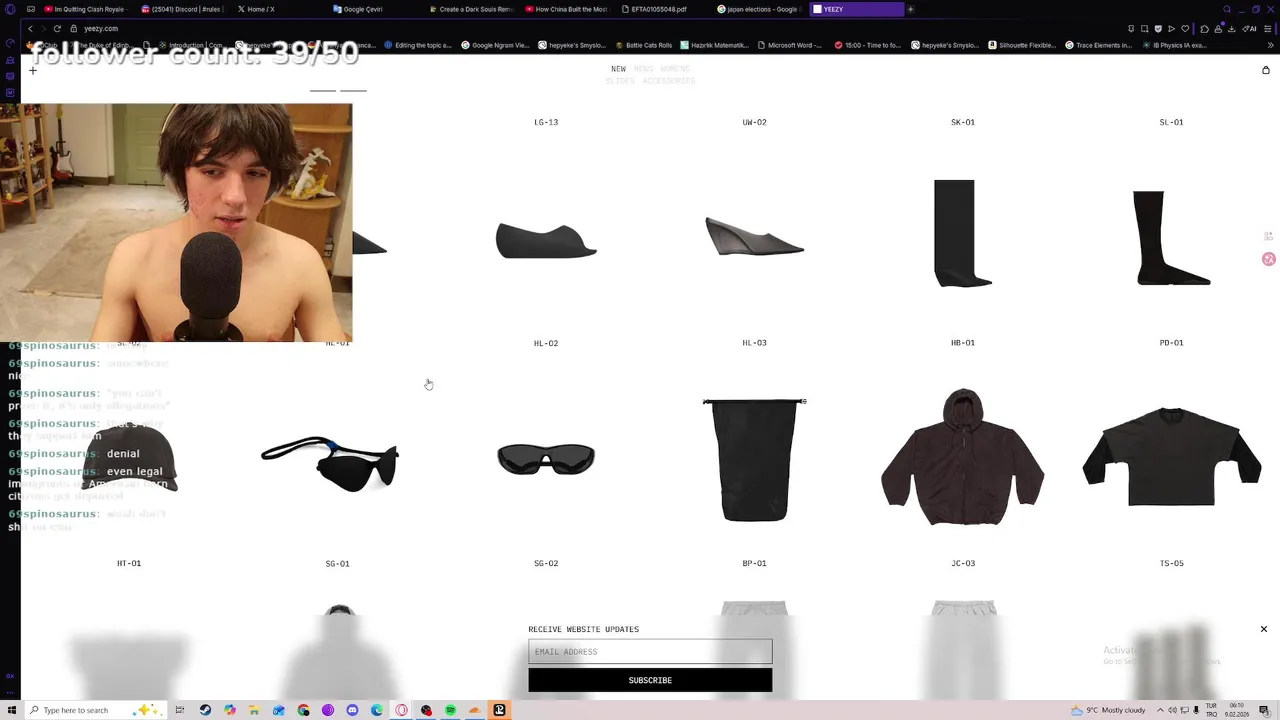Viewport: 1280px width, 720px height.
Task: Open Google Ngram Viewer bookmark
Action: tap(496, 45)
